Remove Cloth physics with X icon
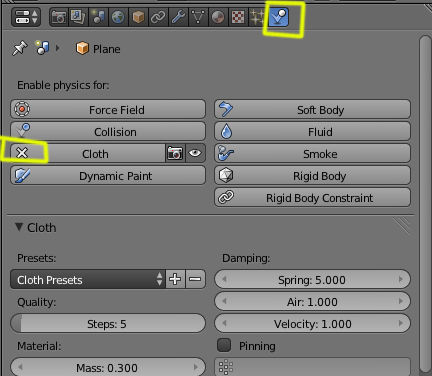Viewport: 432px width, 376px height. point(22,153)
